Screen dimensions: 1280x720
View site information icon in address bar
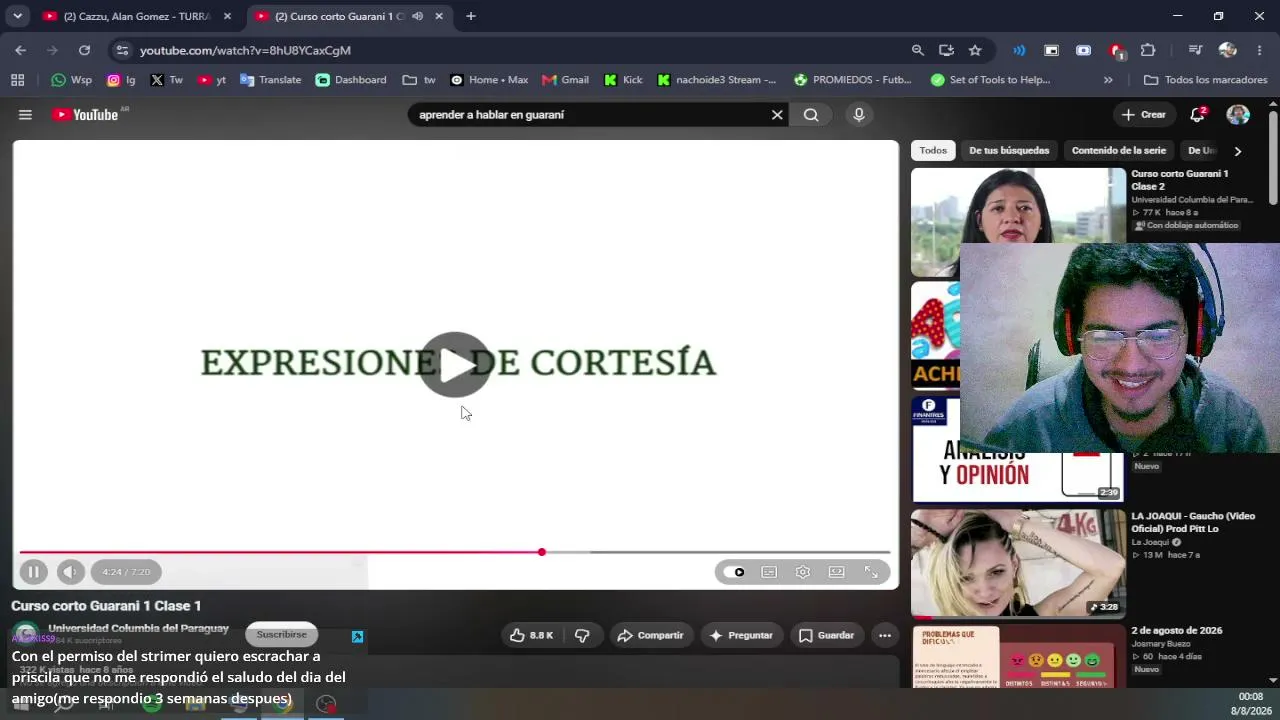(122, 50)
